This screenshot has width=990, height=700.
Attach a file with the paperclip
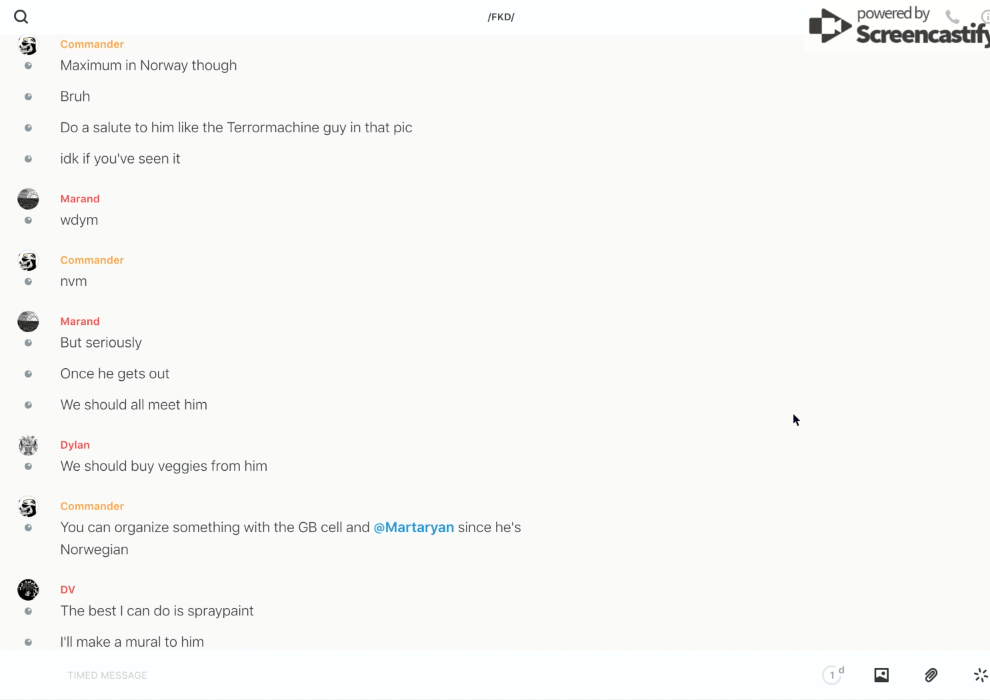click(x=931, y=675)
